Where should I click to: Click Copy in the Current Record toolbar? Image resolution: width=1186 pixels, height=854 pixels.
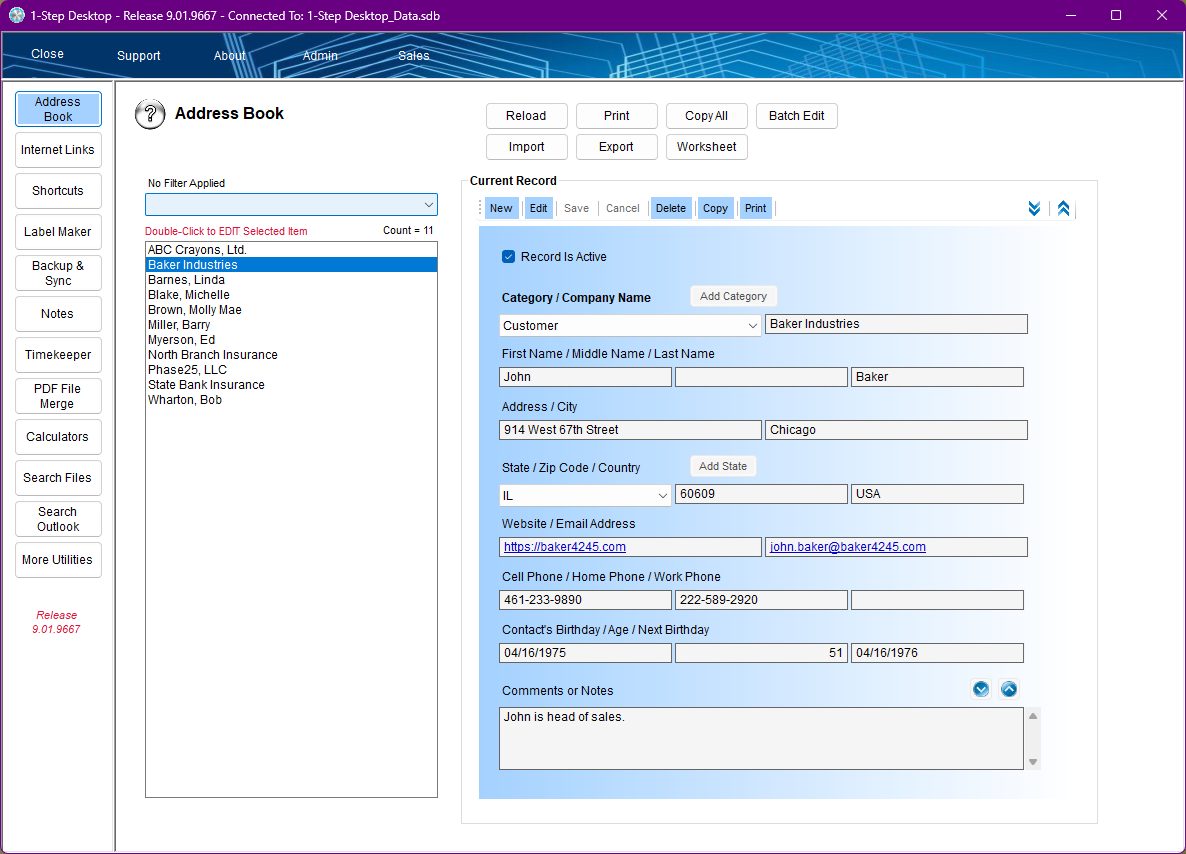tap(715, 208)
